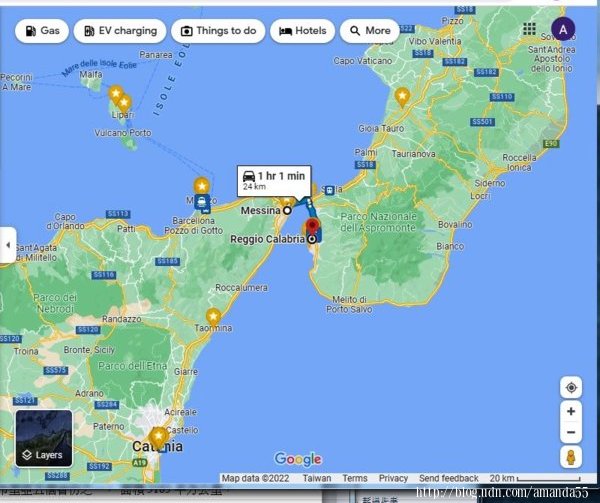Select the Street View pegman icon
The width and height of the screenshot is (600, 503).
click(x=570, y=457)
